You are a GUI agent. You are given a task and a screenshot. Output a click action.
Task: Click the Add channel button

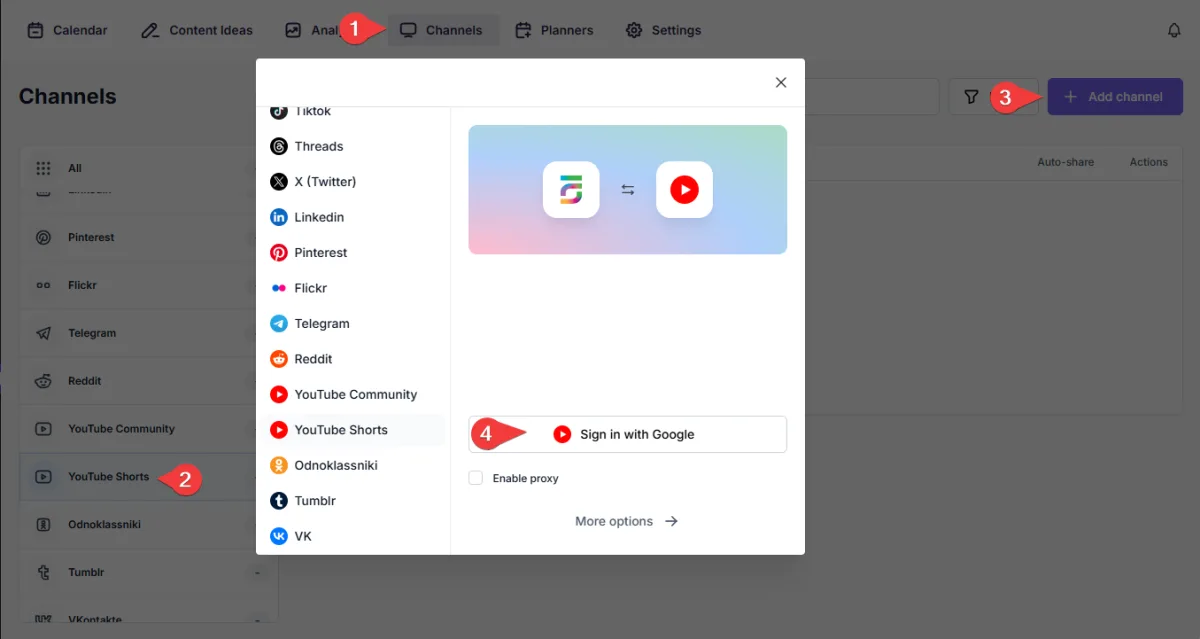pyautogui.click(x=1115, y=97)
